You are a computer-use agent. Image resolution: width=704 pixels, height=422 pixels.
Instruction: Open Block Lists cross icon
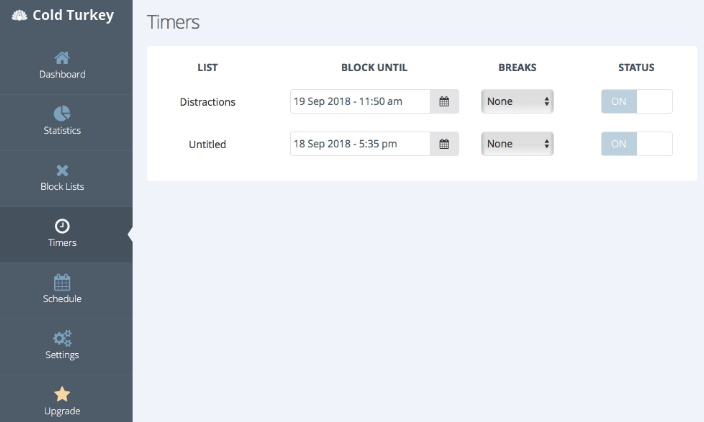62,170
